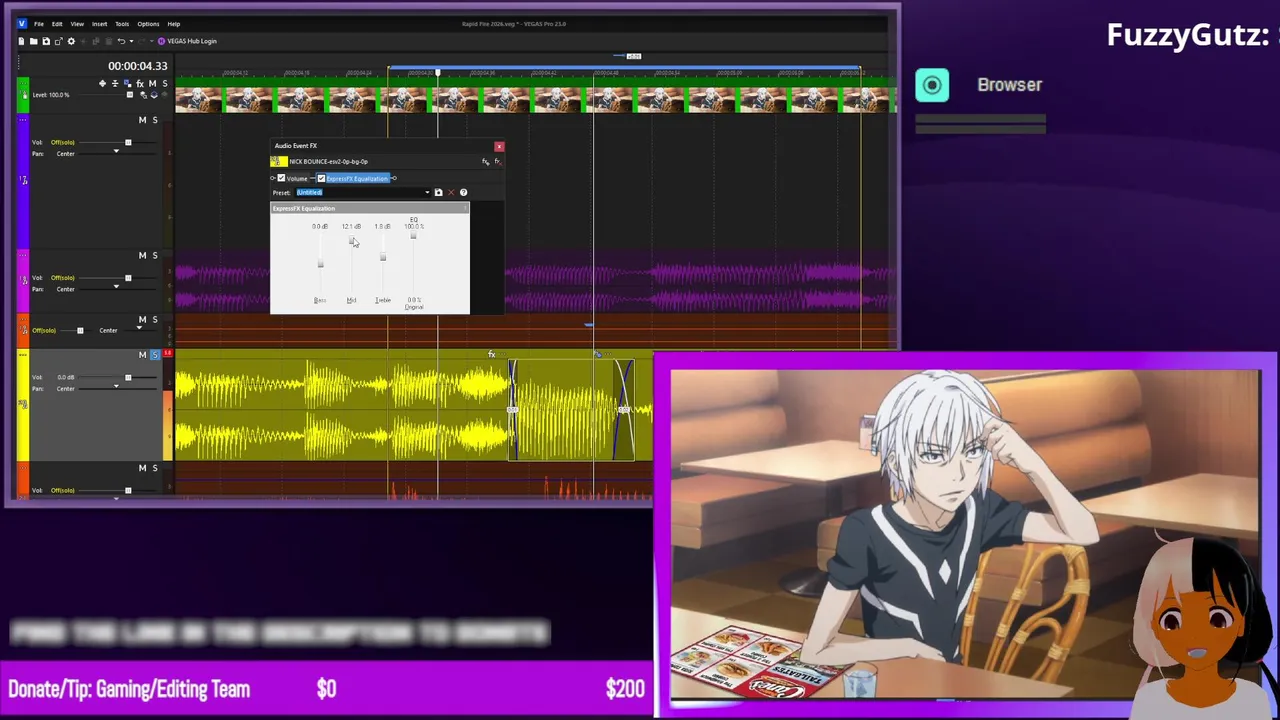Click the Render As icon in the toolbar
This screenshot has height=720, width=1280.
click(x=59, y=41)
